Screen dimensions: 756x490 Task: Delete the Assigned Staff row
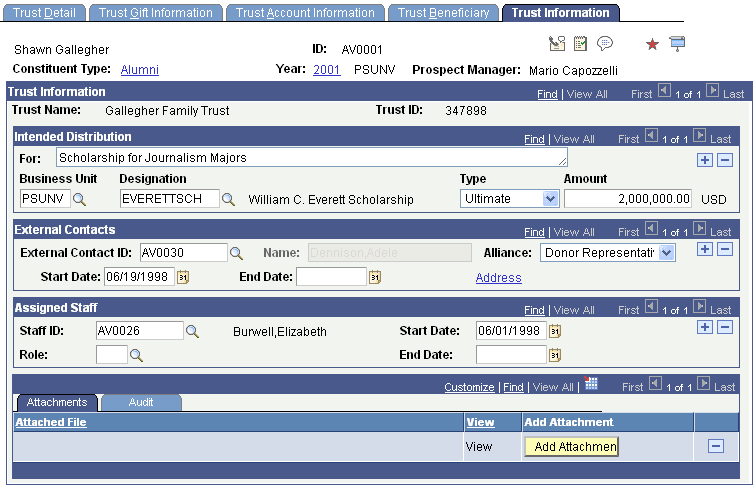(725, 327)
